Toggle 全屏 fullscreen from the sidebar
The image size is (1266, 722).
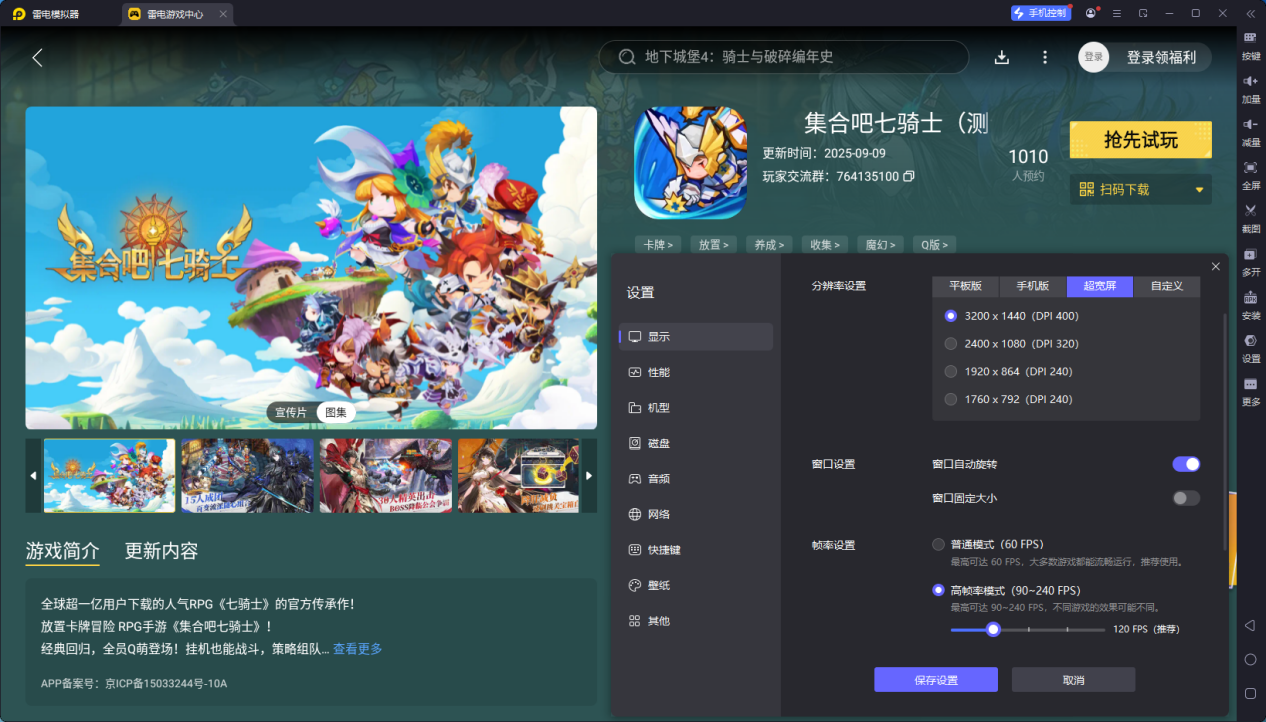click(1250, 174)
